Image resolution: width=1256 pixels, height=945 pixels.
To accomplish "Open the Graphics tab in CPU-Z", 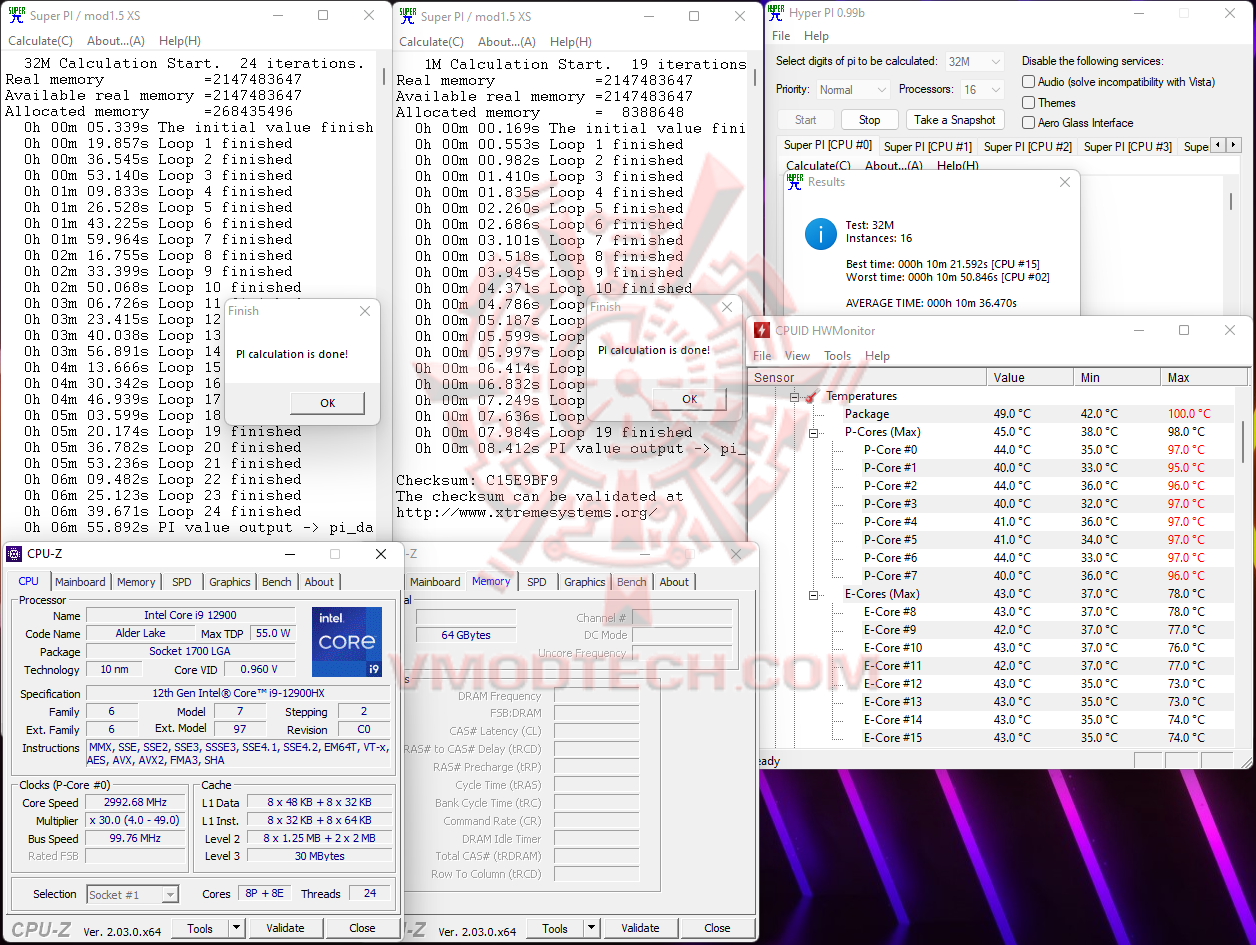I will click(x=229, y=582).
